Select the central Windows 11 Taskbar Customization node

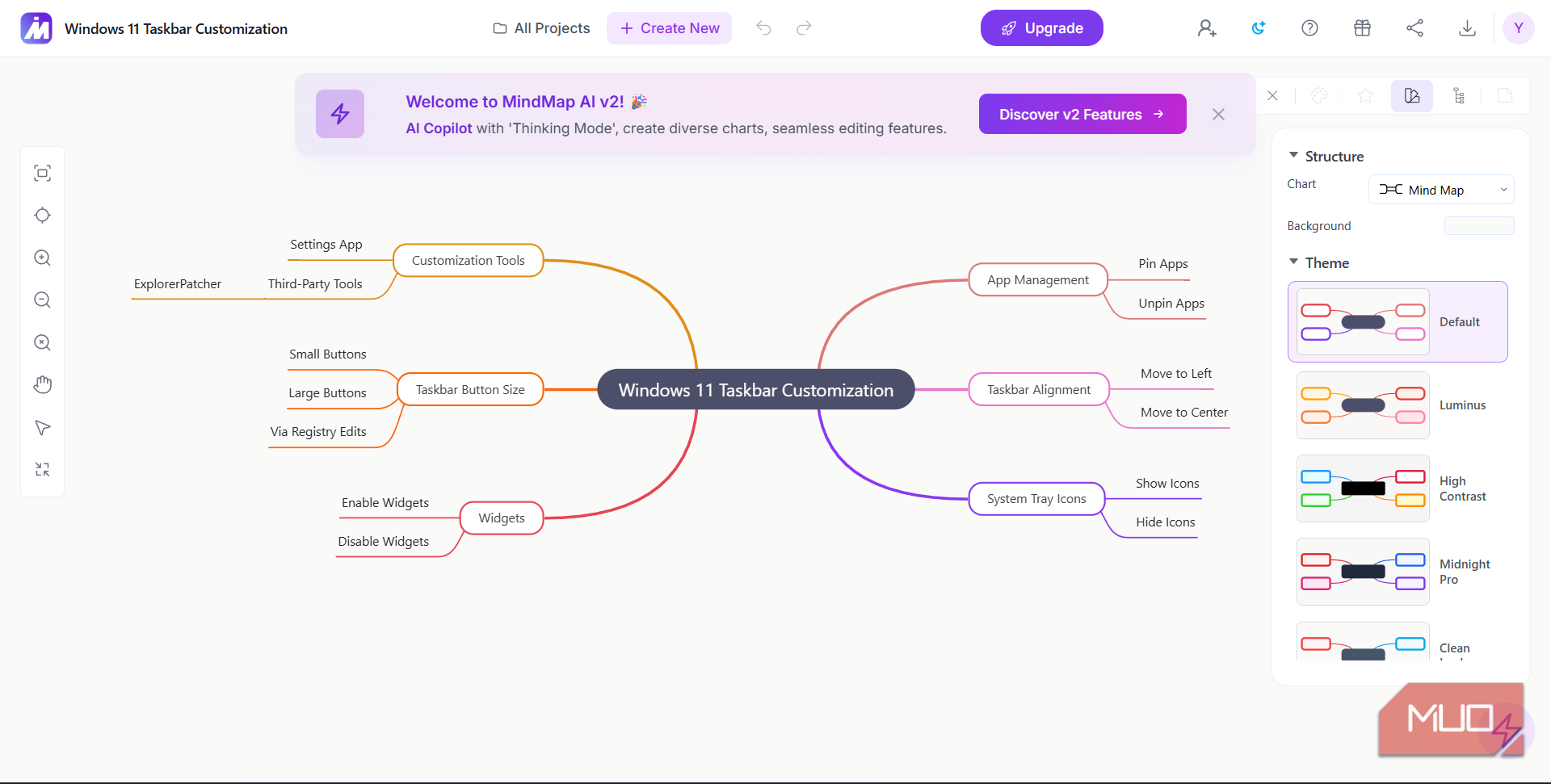(x=755, y=390)
